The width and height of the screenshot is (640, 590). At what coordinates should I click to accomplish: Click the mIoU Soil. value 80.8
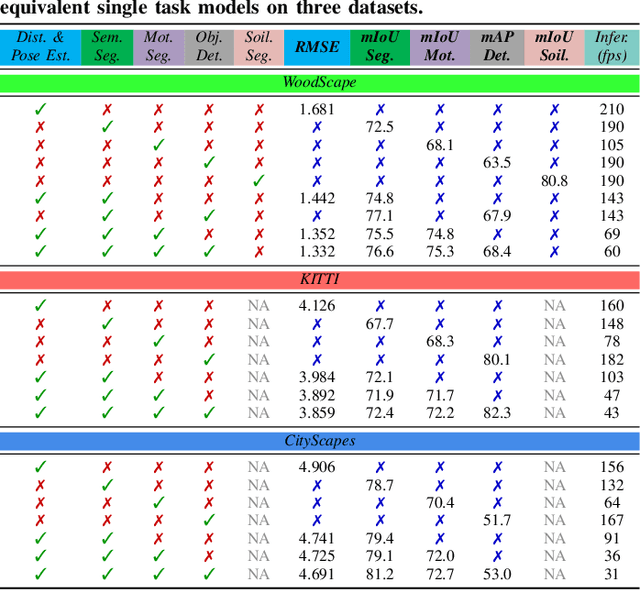tap(554, 180)
